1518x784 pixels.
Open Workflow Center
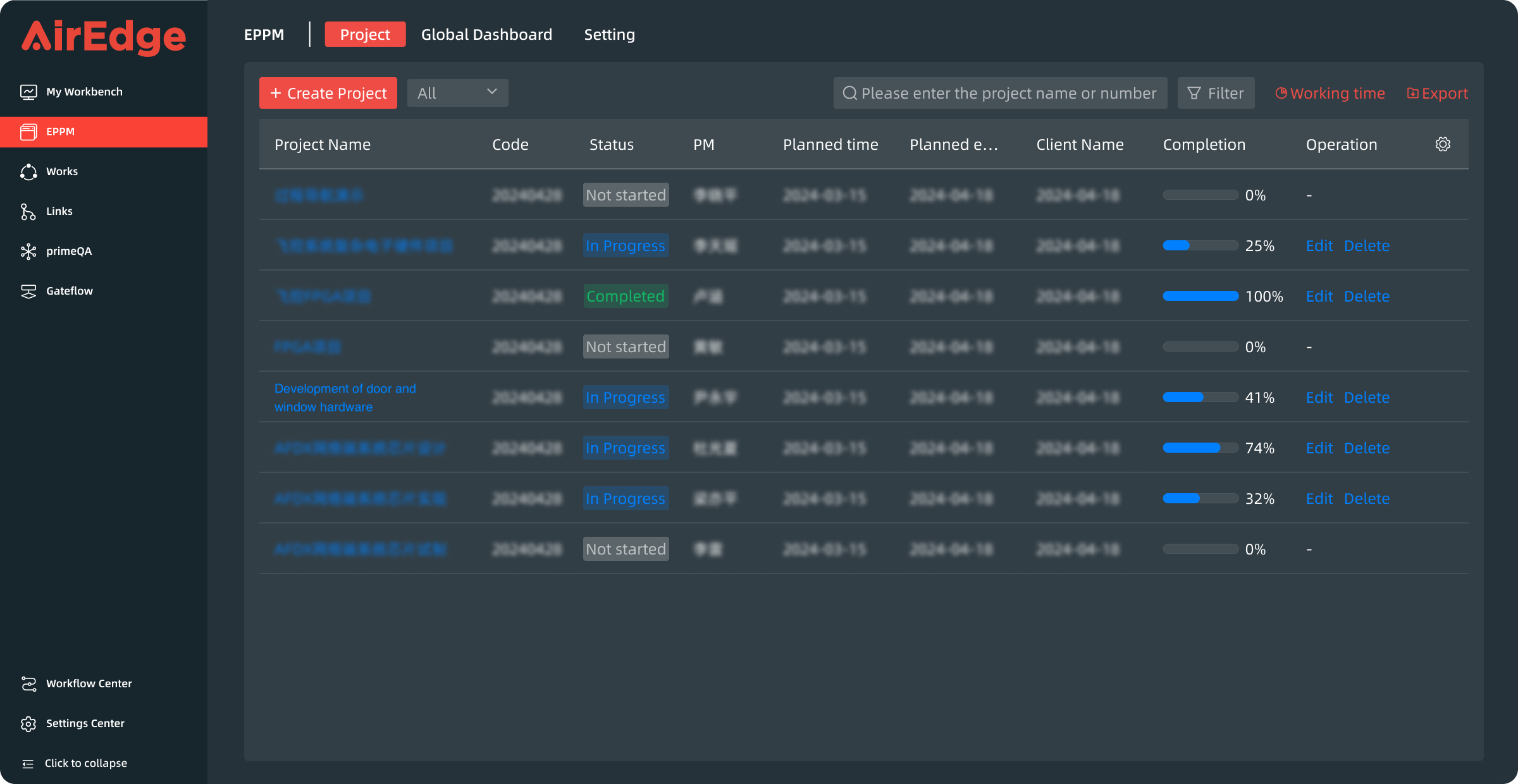[x=104, y=683]
